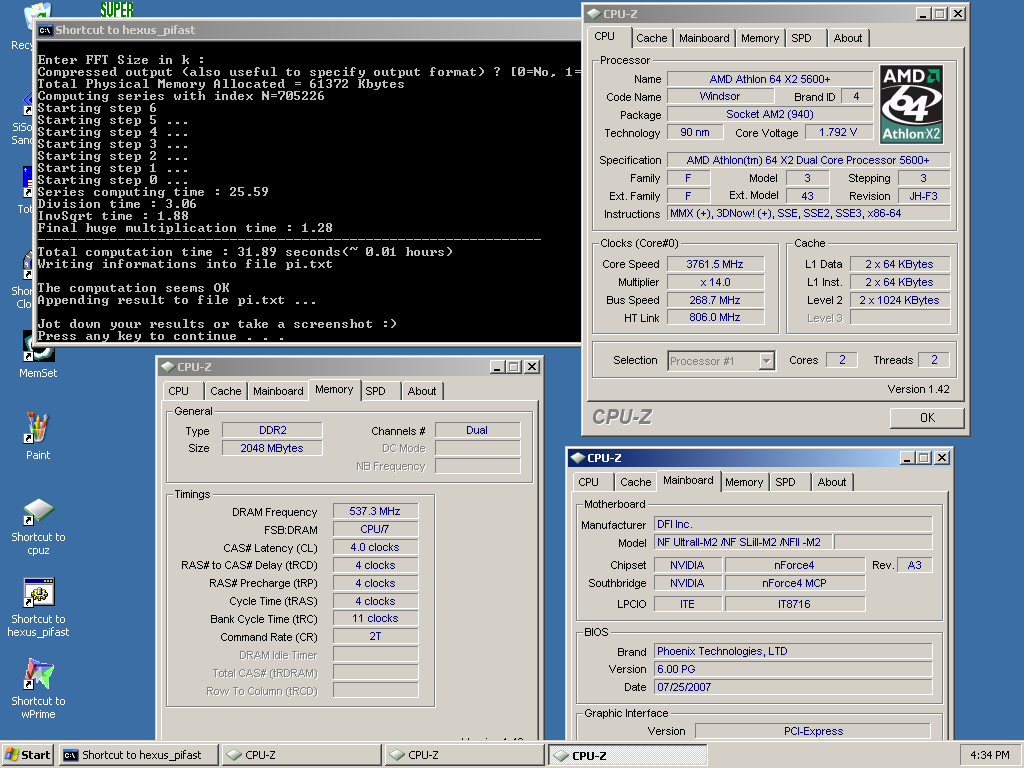Select Memory tab in mainboard CPU-Z window
The width and height of the screenshot is (1024, 768).
(x=744, y=482)
